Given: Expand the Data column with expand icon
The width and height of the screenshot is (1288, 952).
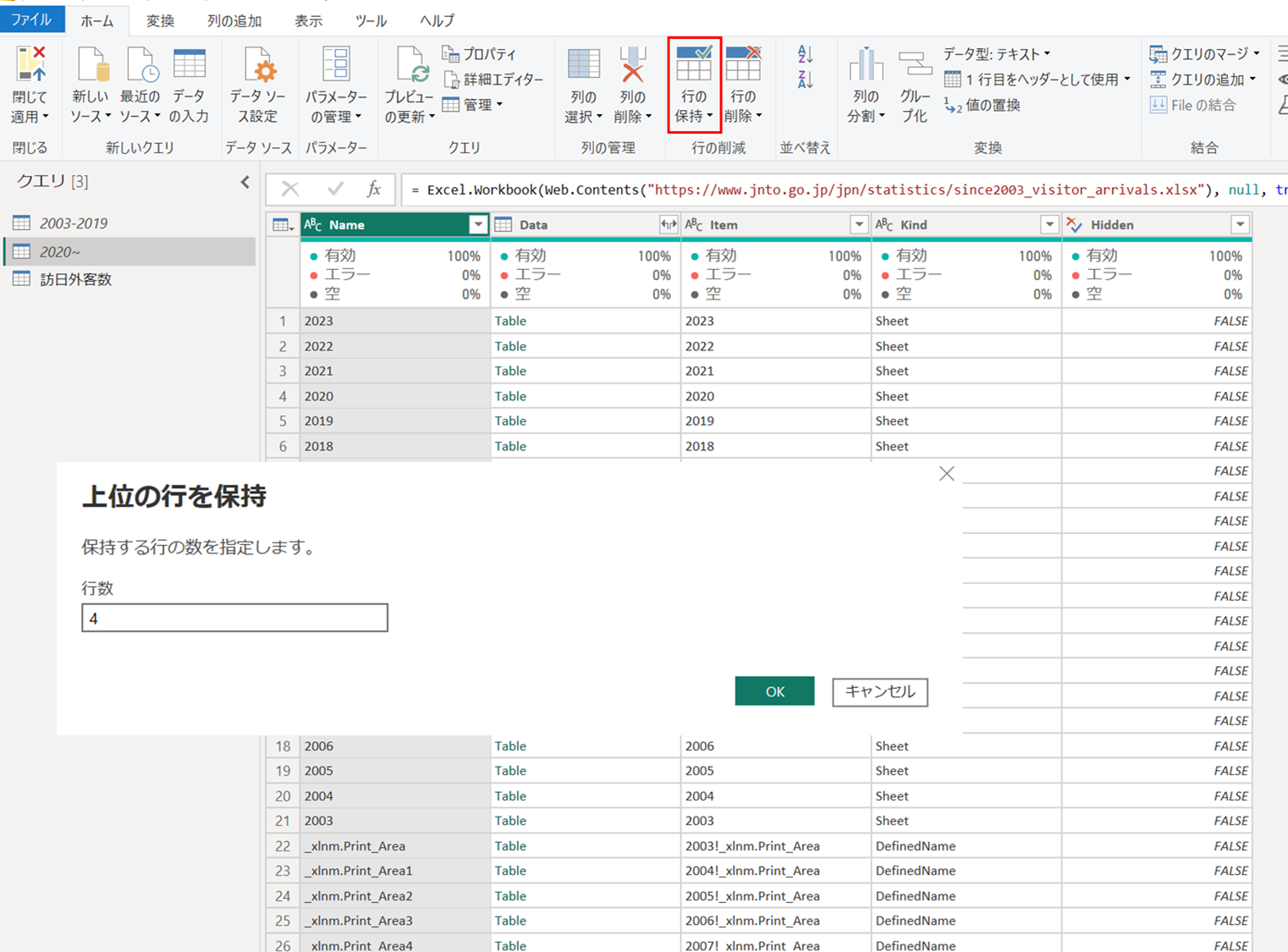Looking at the screenshot, I should pos(669,225).
